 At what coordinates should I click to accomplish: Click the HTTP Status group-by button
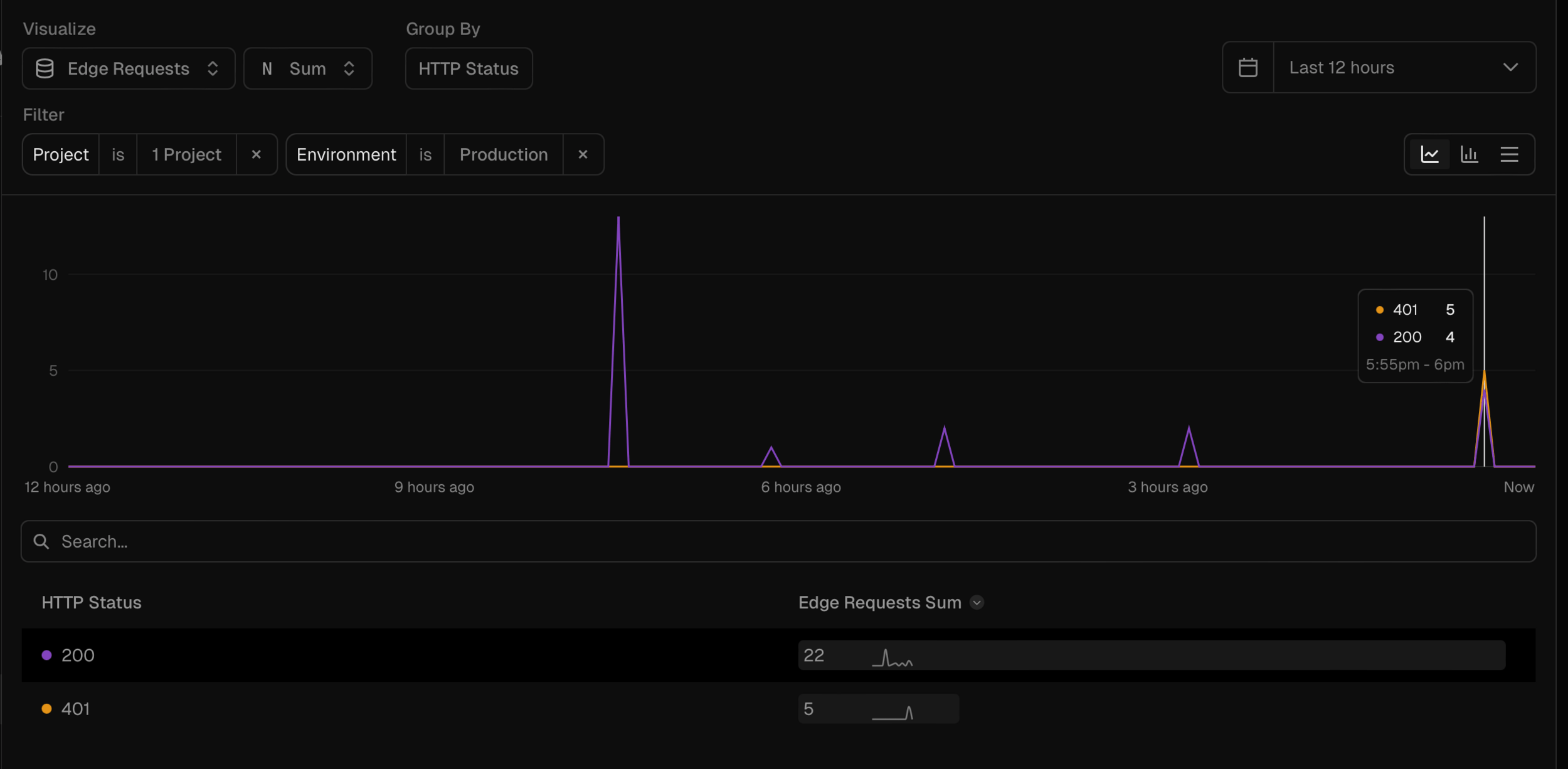pyautogui.click(x=469, y=68)
